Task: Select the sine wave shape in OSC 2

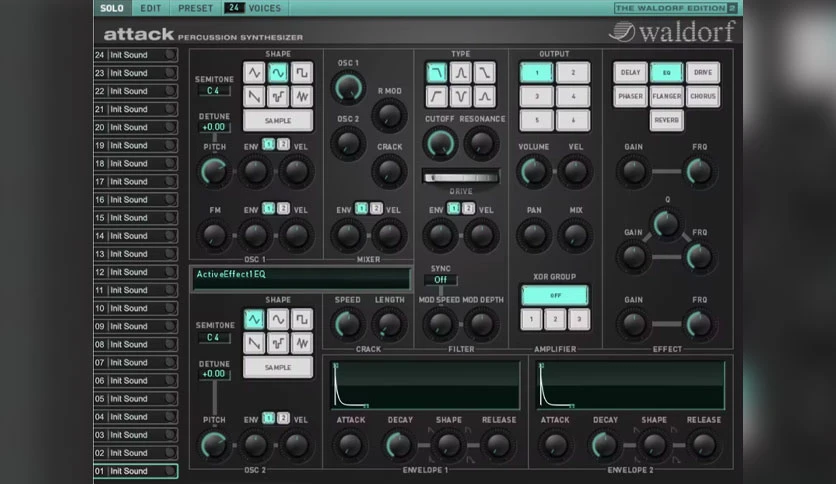Action: (x=278, y=319)
